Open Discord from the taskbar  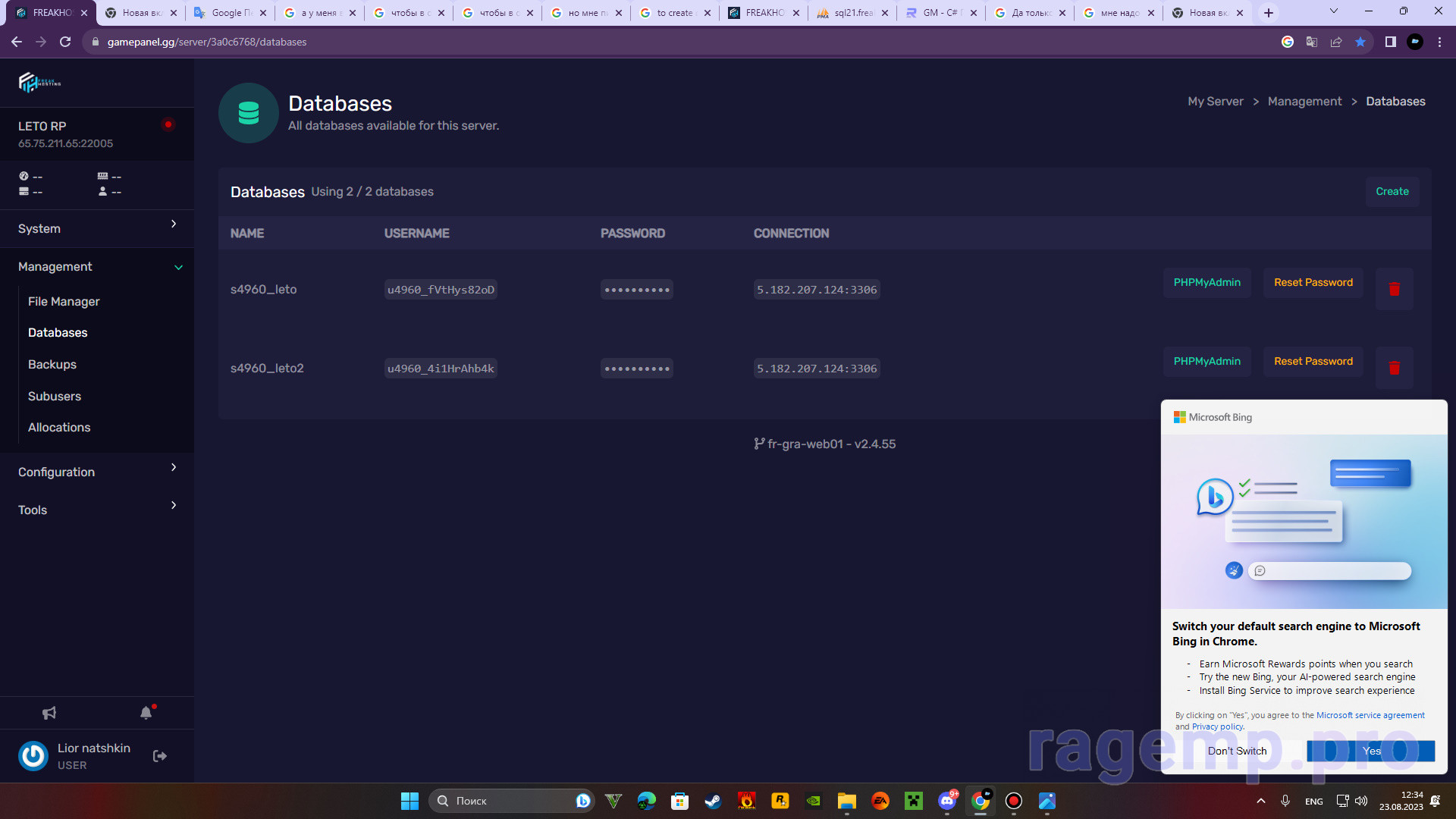point(948,801)
